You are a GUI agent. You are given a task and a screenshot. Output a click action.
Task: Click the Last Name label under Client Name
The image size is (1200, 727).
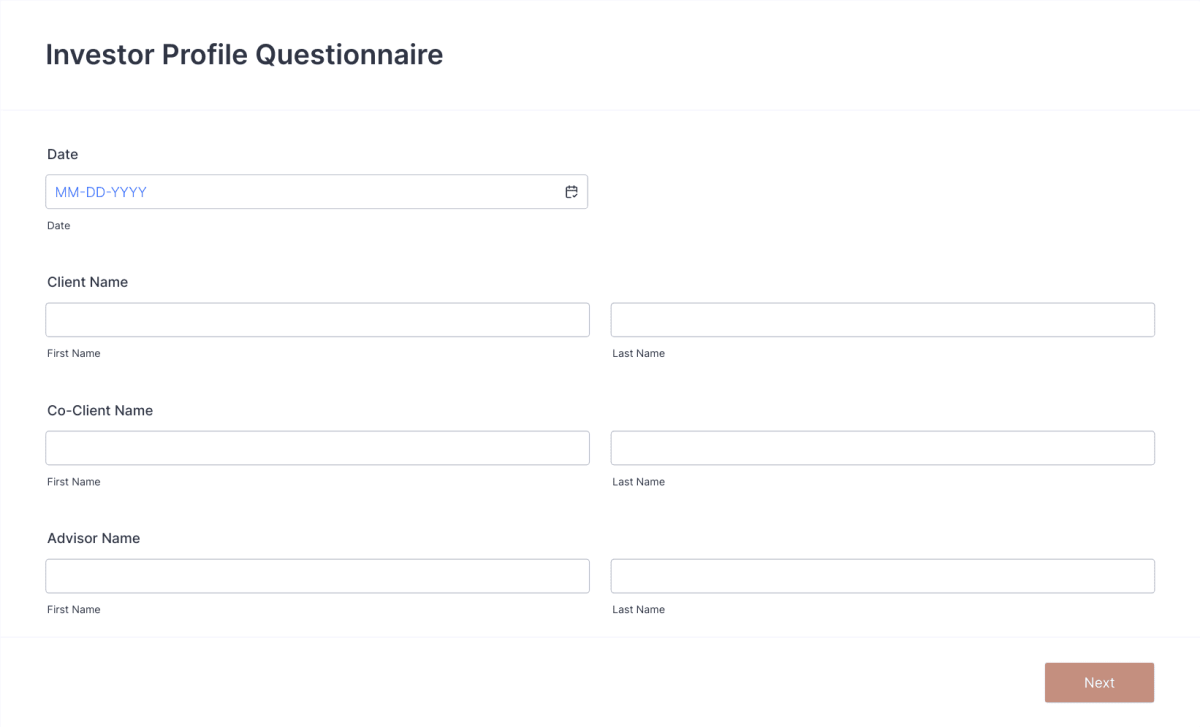point(638,353)
